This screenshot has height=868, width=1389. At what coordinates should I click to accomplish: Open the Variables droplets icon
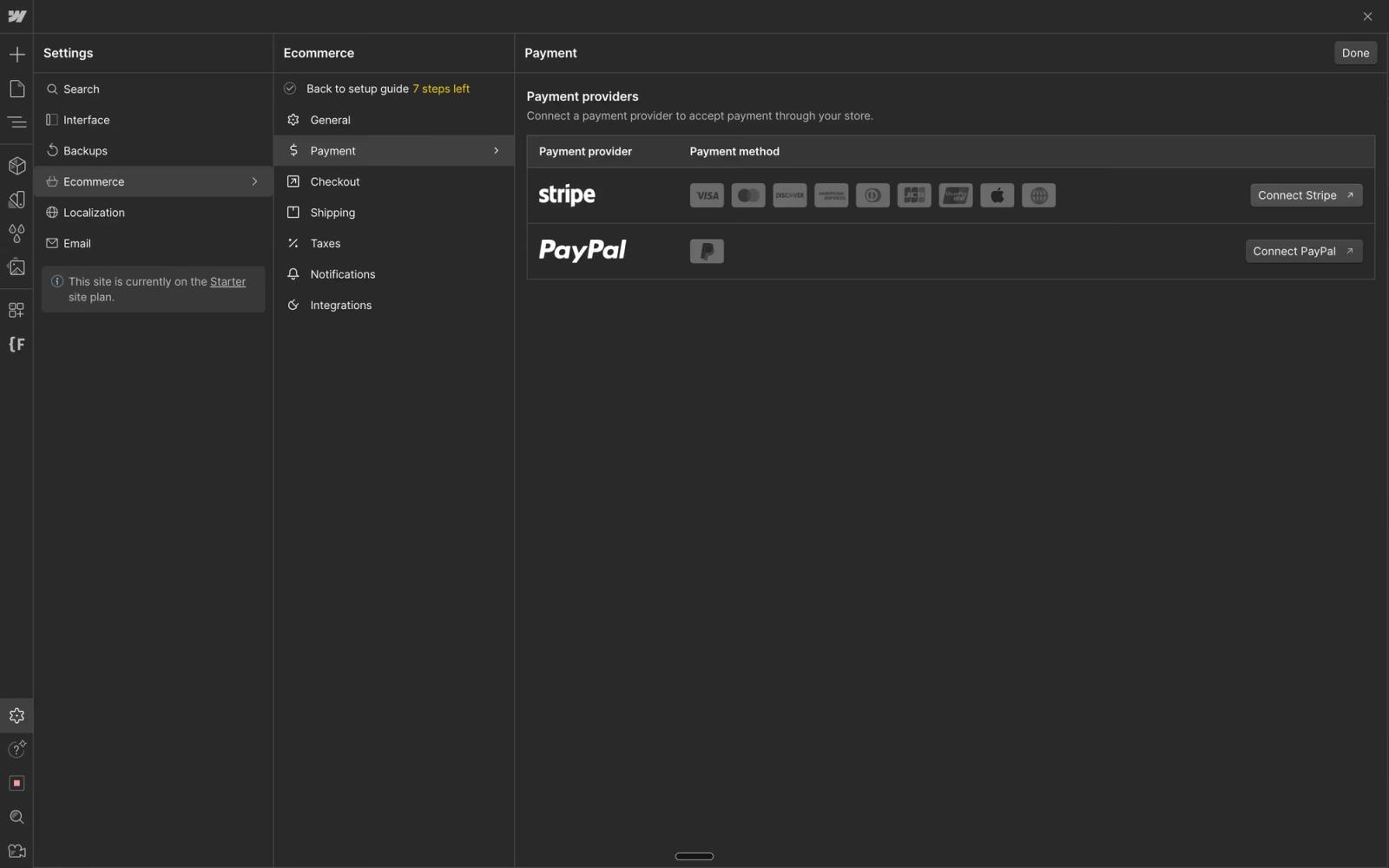pos(16,233)
